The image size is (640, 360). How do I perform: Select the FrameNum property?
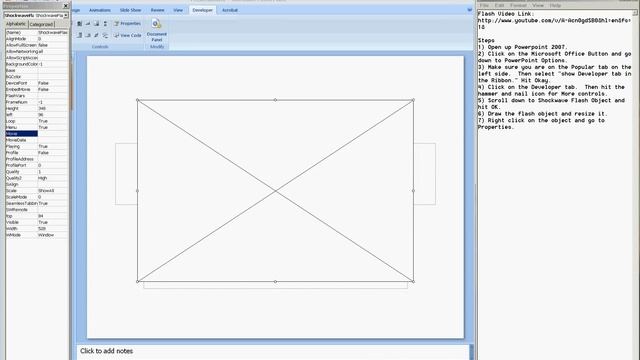pos(37,102)
